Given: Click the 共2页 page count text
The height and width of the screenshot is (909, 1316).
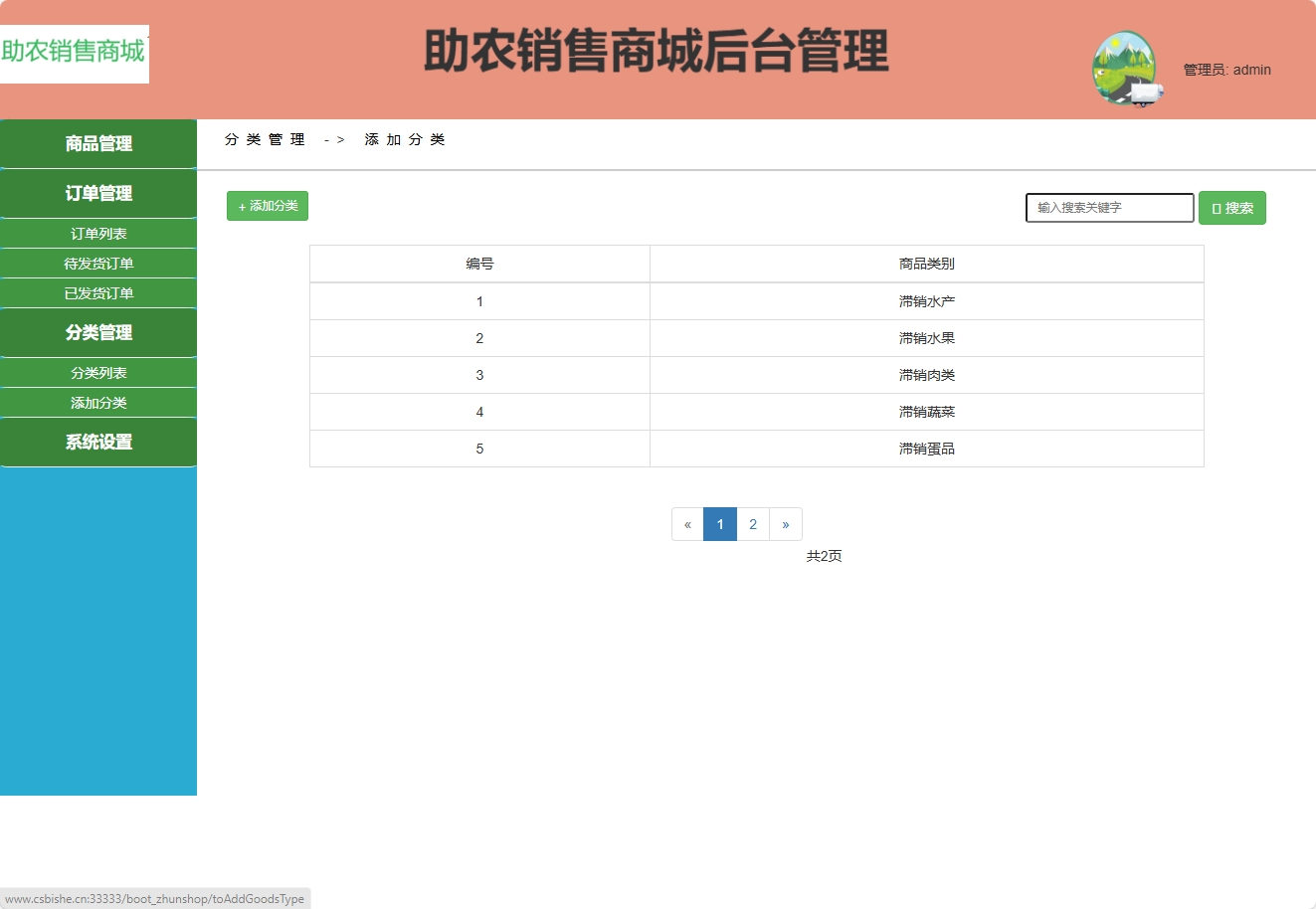Looking at the screenshot, I should (x=824, y=556).
